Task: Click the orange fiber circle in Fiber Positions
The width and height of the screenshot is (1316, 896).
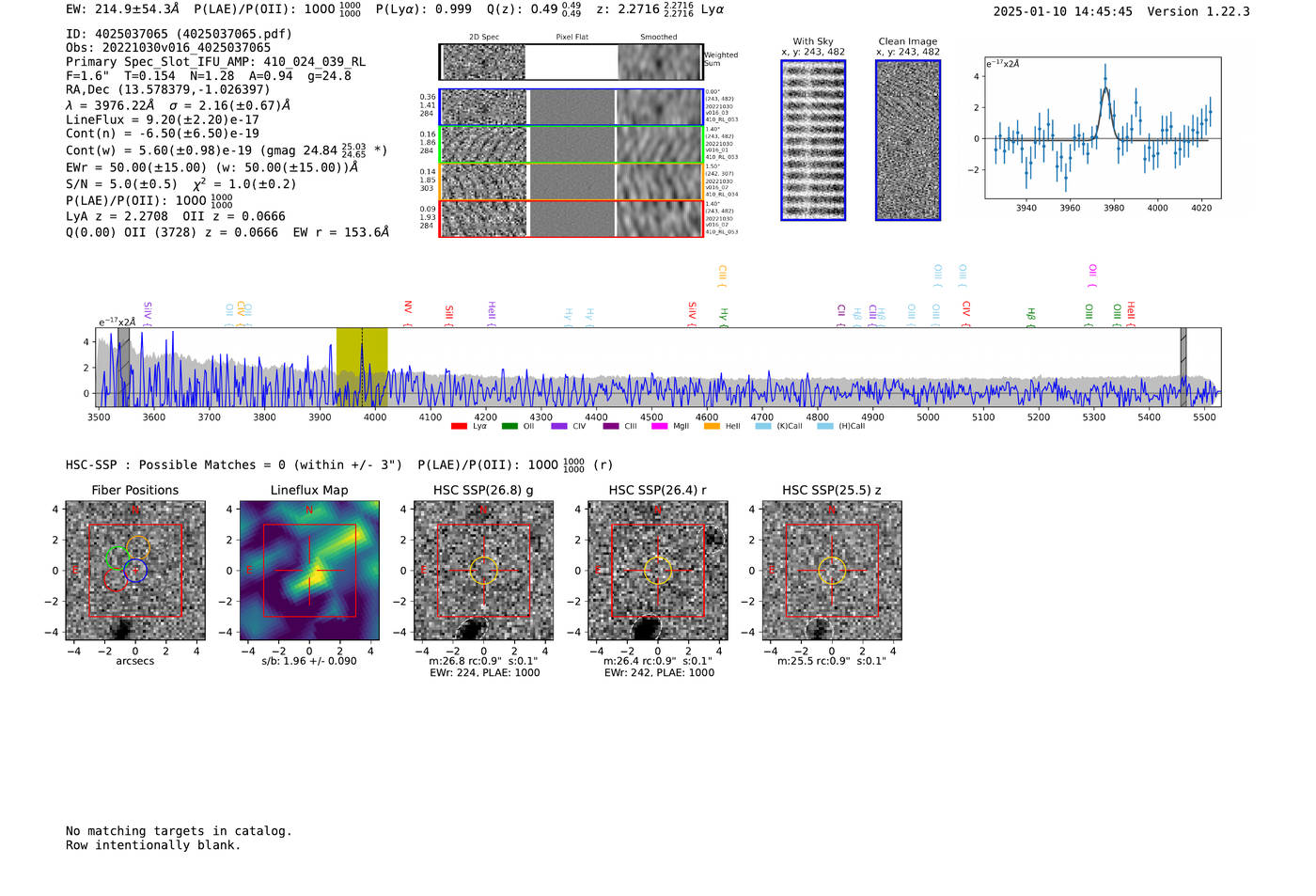Action: 138,547
